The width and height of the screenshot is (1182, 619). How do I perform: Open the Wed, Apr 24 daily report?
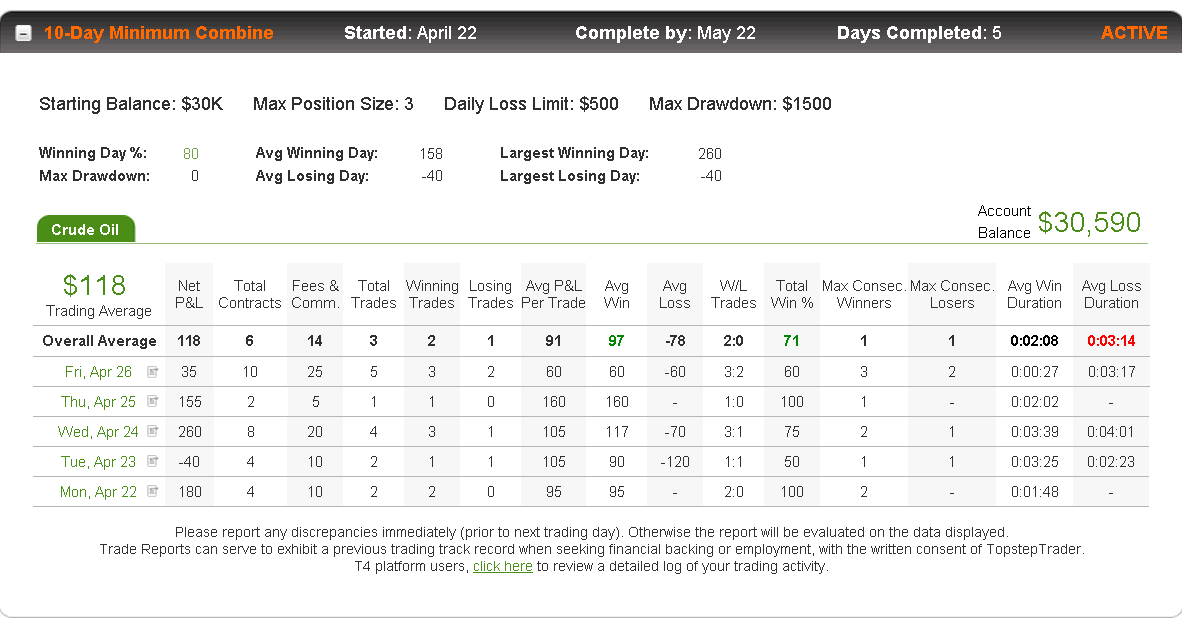pos(98,432)
